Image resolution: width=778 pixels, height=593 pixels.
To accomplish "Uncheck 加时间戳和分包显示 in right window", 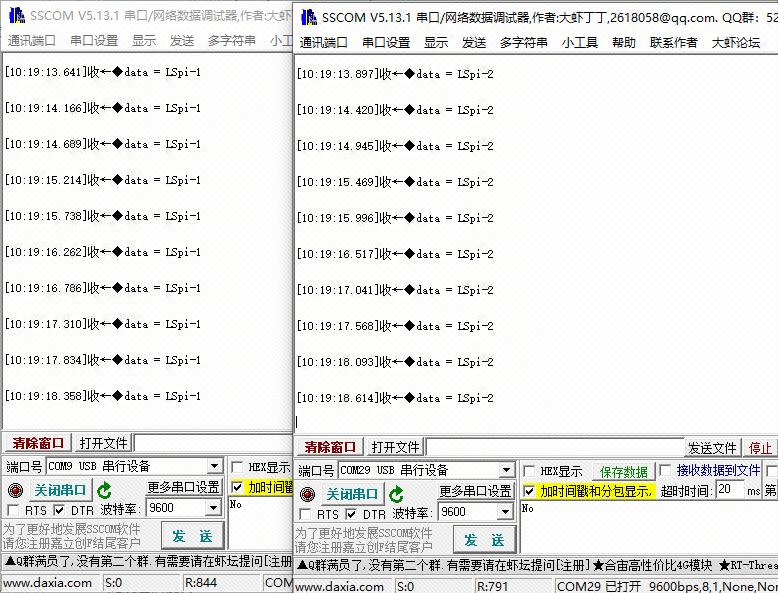I will (529, 491).
